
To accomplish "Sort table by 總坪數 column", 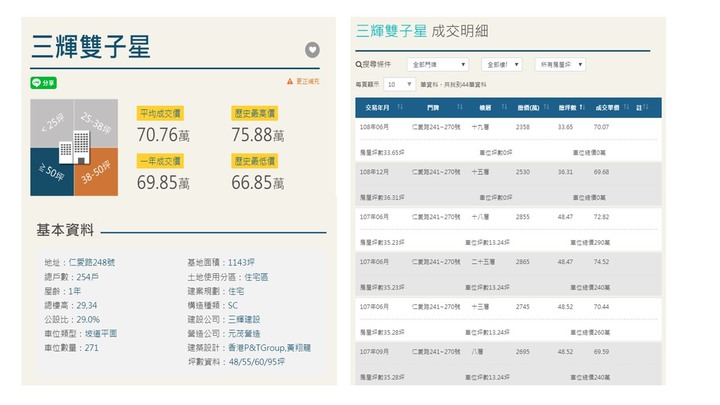I will click(x=569, y=107).
